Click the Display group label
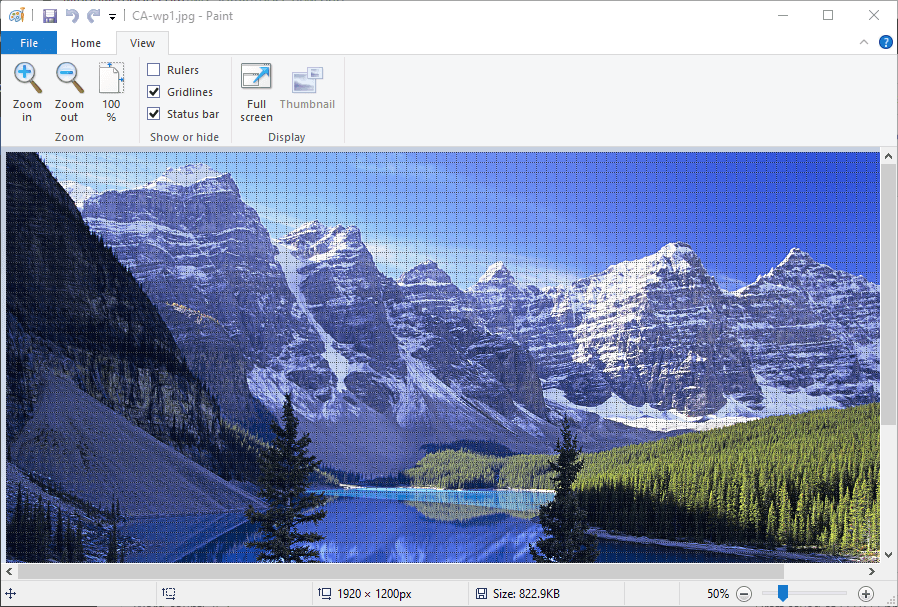The image size is (898, 607). 286,137
